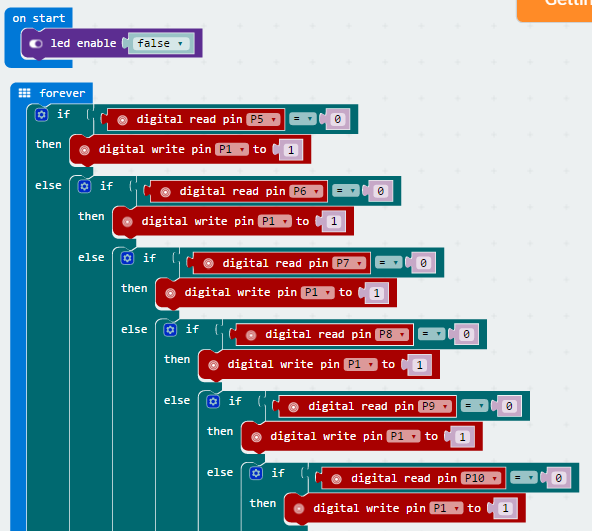Open the led enable false dropdown
This screenshot has width=592, height=531.
click(x=161, y=43)
